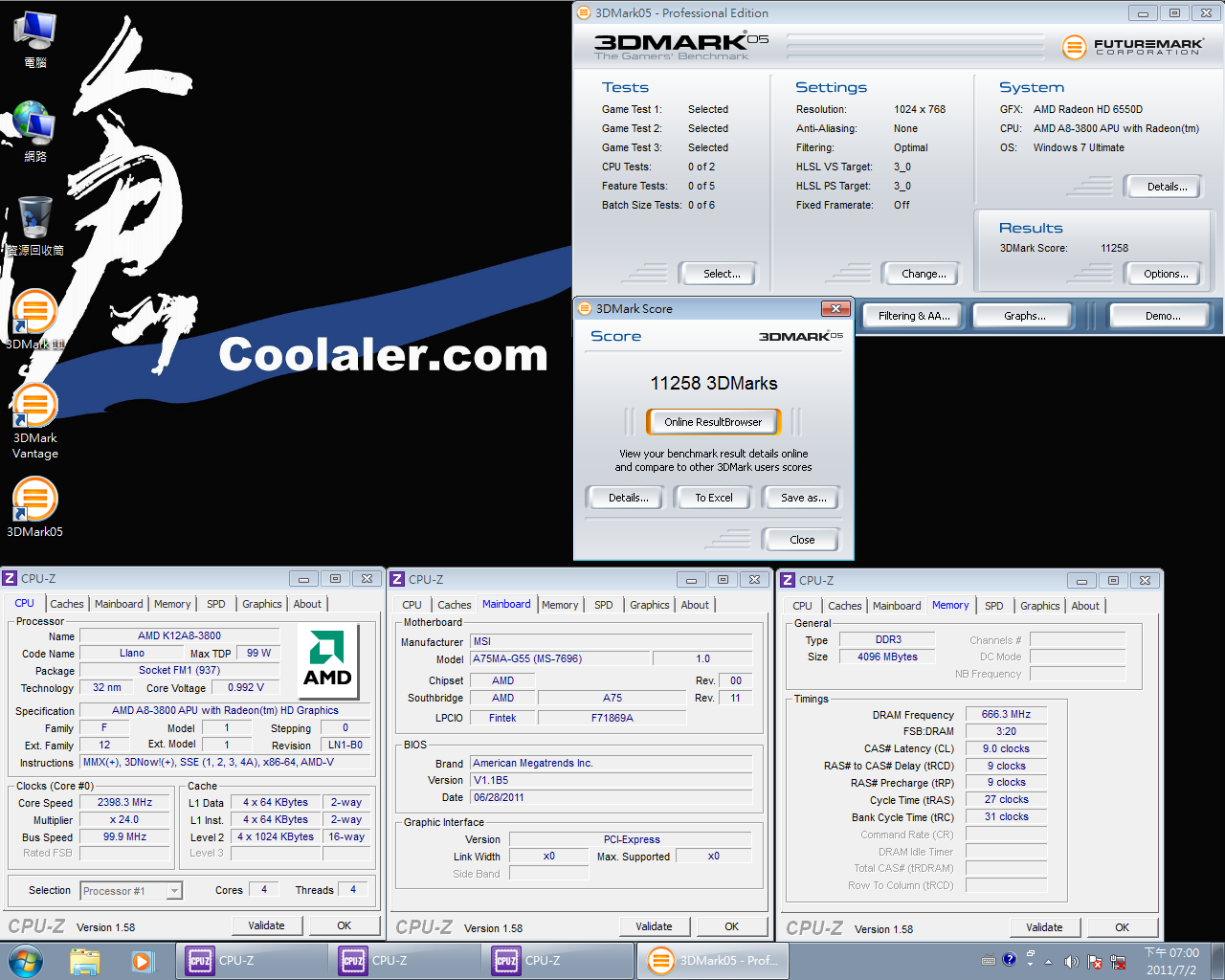Click the Show desktop strip on taskbar
This screenshot has width=1225, height=980.
click(1217, 961)
